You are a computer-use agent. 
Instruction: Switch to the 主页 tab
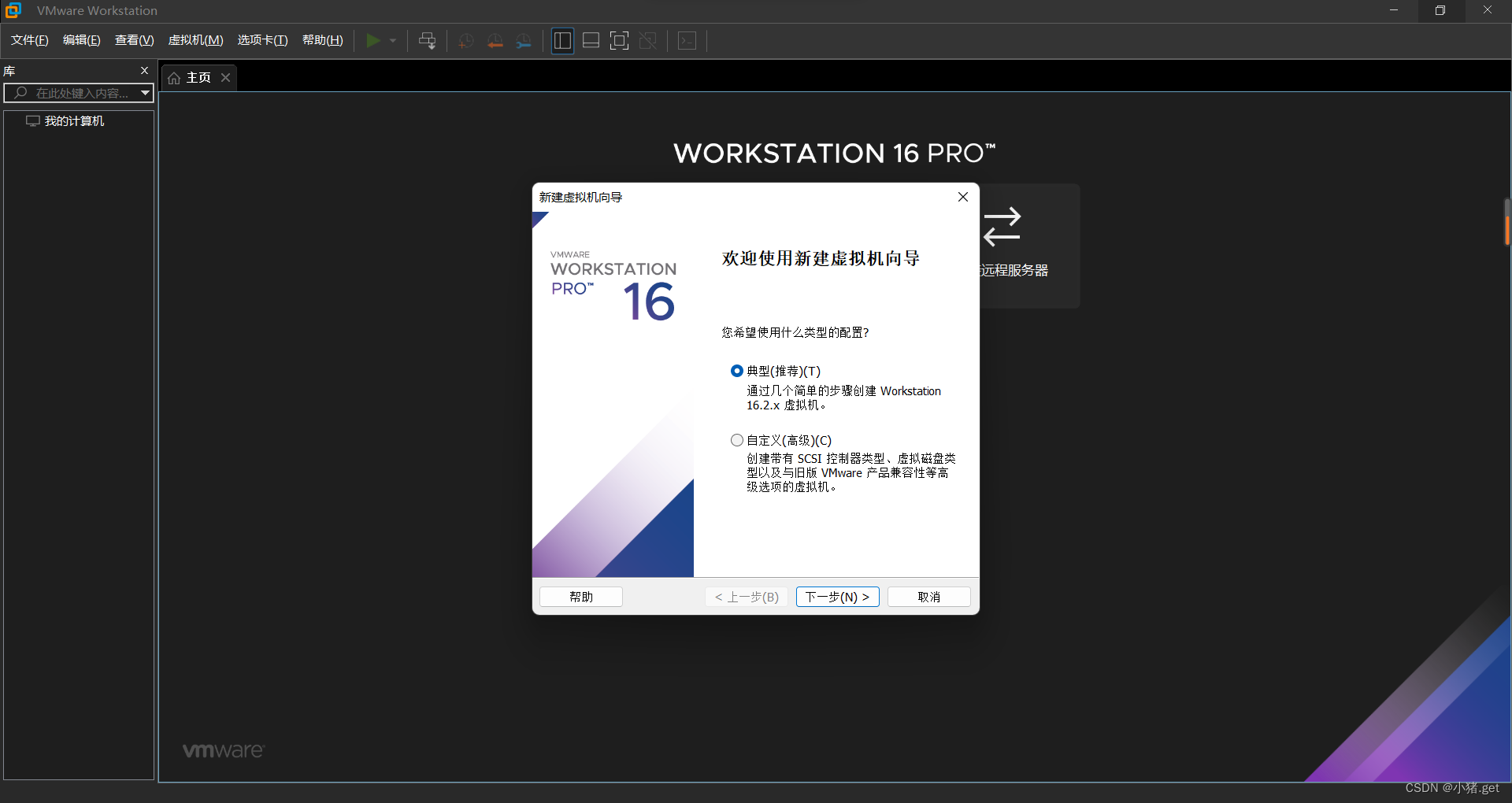(198, 78)
